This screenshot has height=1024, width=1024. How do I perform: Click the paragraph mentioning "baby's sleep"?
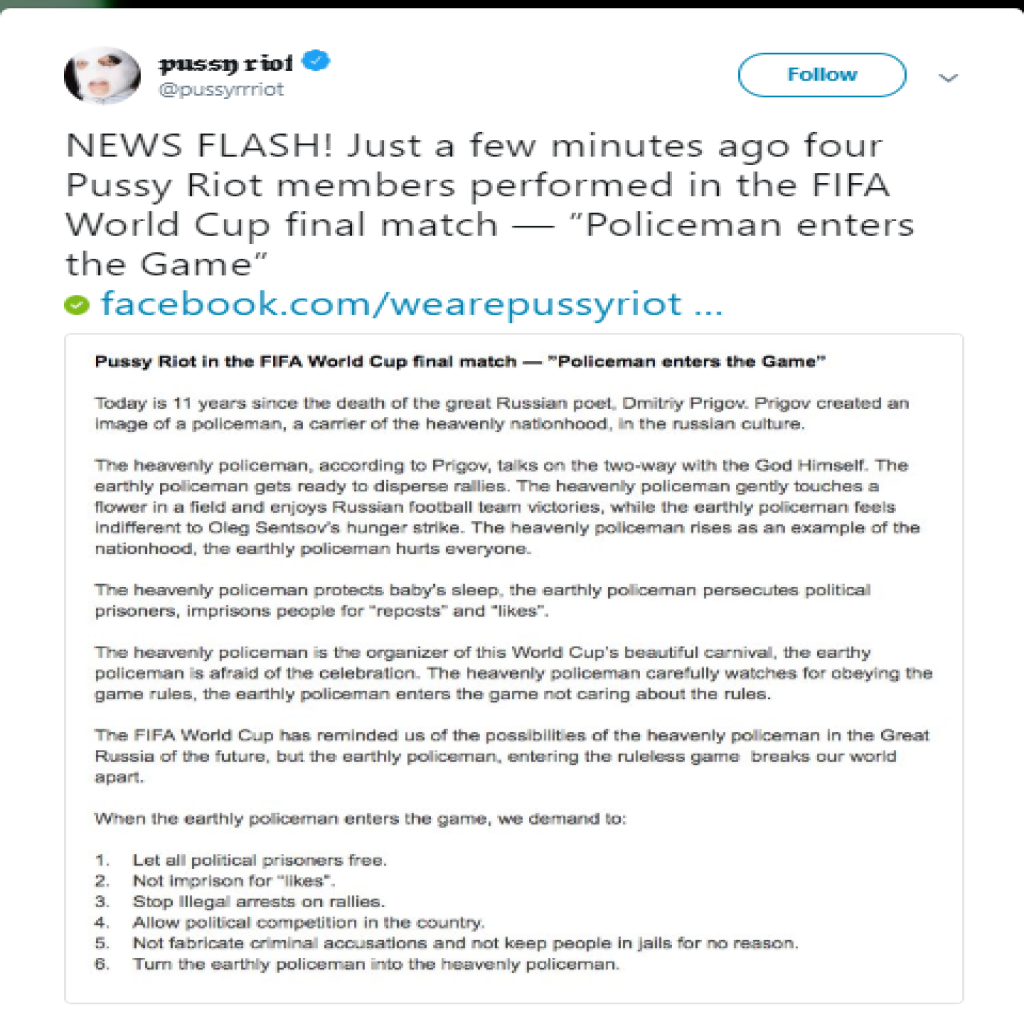482,599
